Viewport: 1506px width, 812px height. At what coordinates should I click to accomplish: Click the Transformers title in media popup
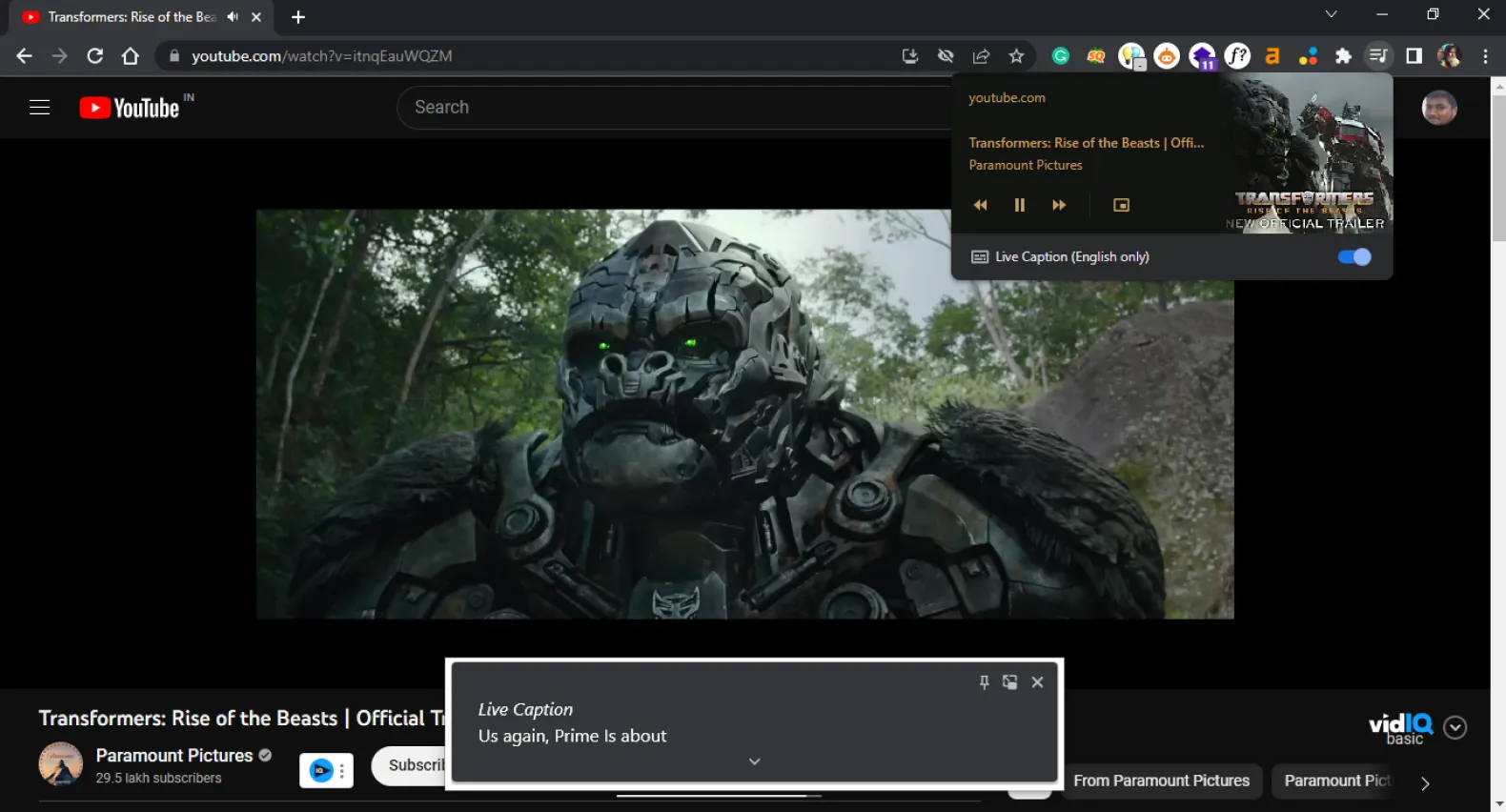1087,143
